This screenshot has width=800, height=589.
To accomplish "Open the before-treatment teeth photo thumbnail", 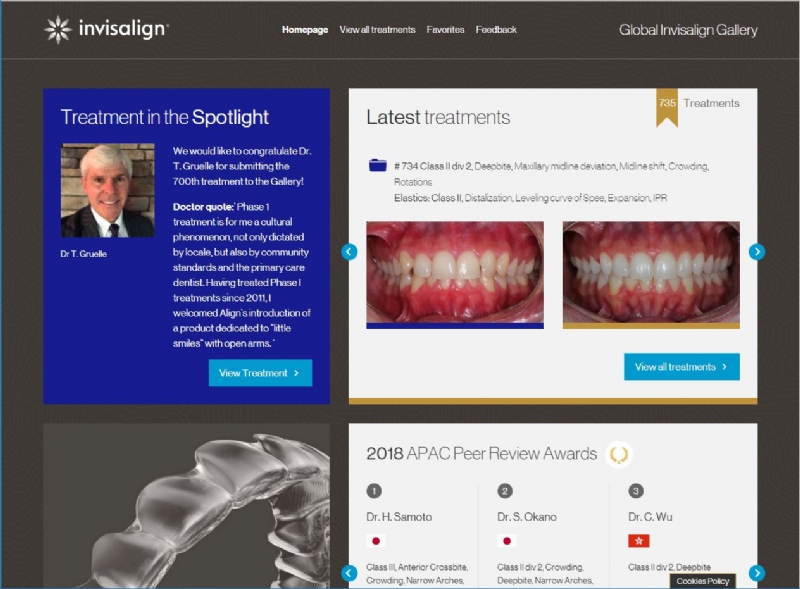I will (455, 275).
